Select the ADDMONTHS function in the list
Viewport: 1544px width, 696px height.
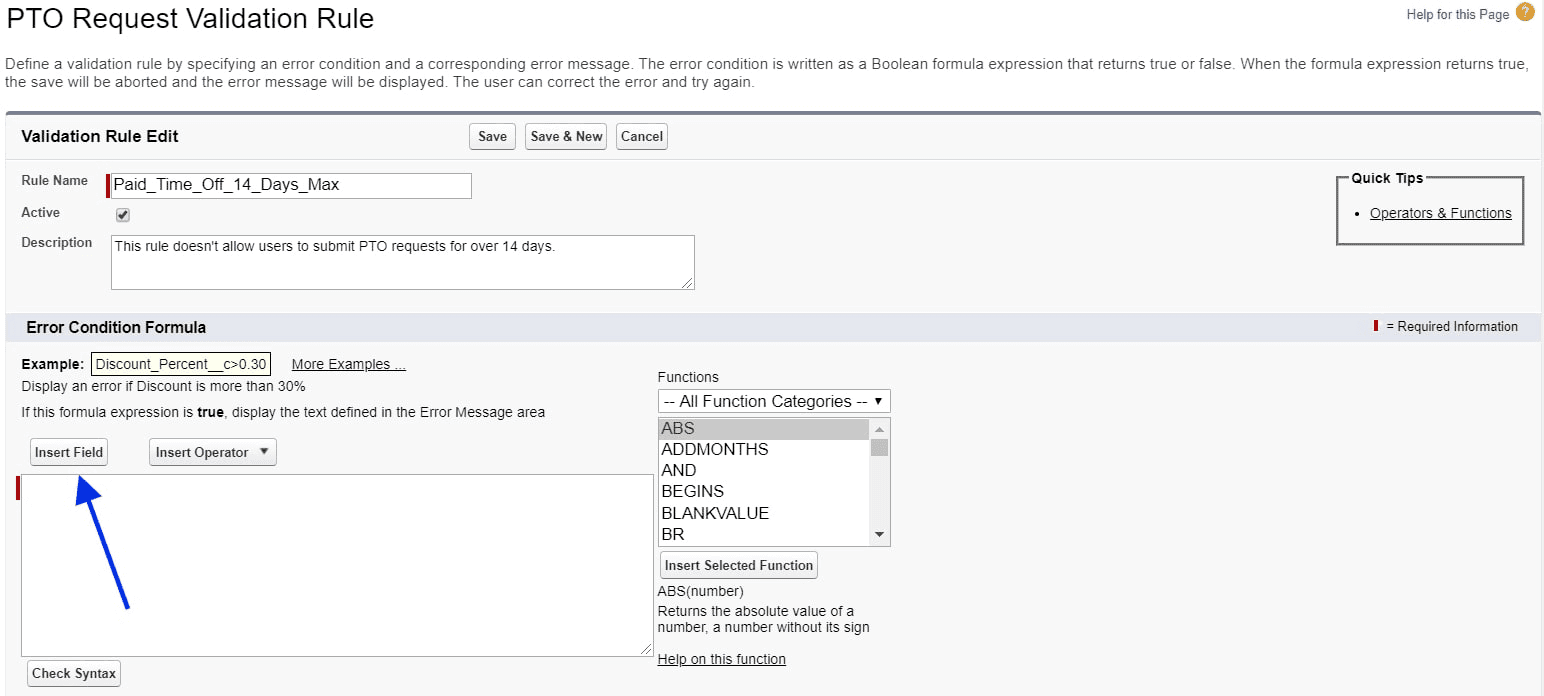tap(715, 449)
